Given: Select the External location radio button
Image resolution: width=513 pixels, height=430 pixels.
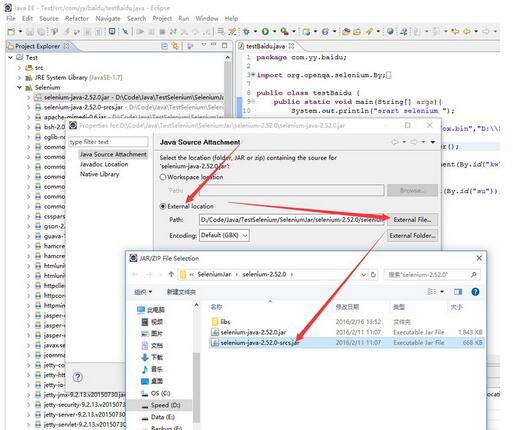Looking at the screenshot, I should (163, 206).
